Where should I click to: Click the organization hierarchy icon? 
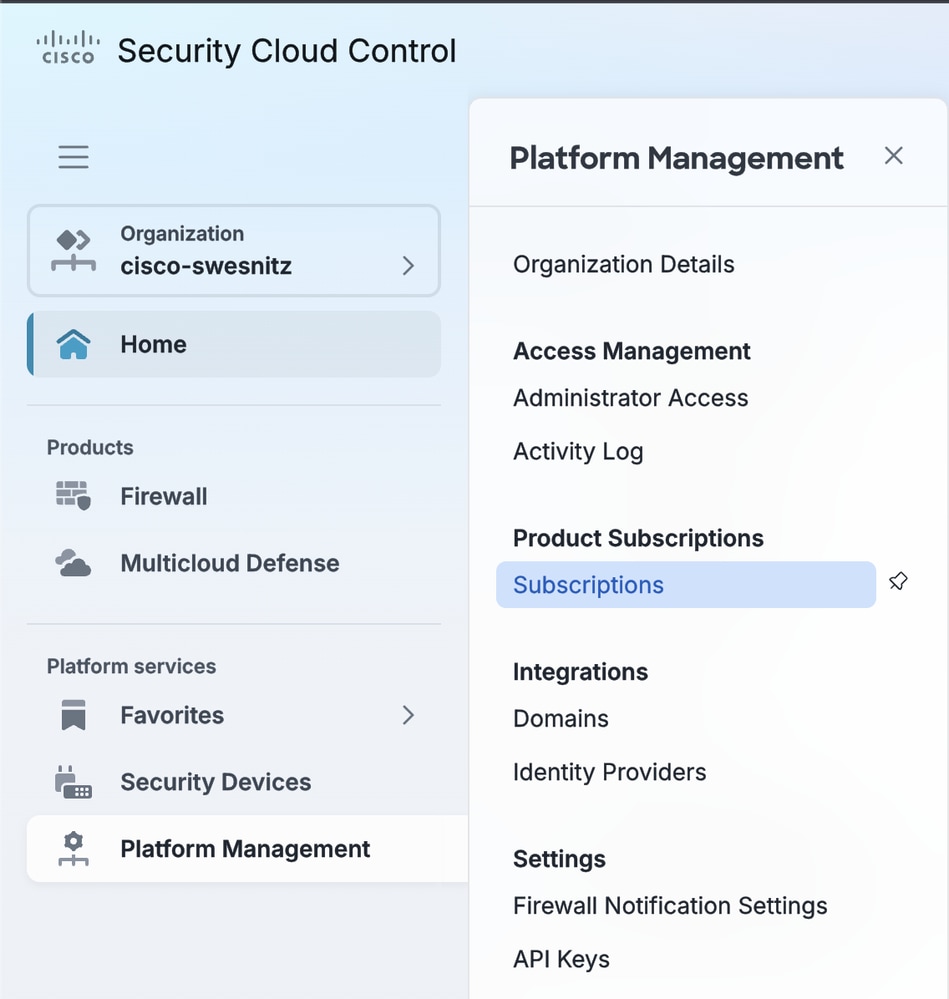[x=74, y=251]
